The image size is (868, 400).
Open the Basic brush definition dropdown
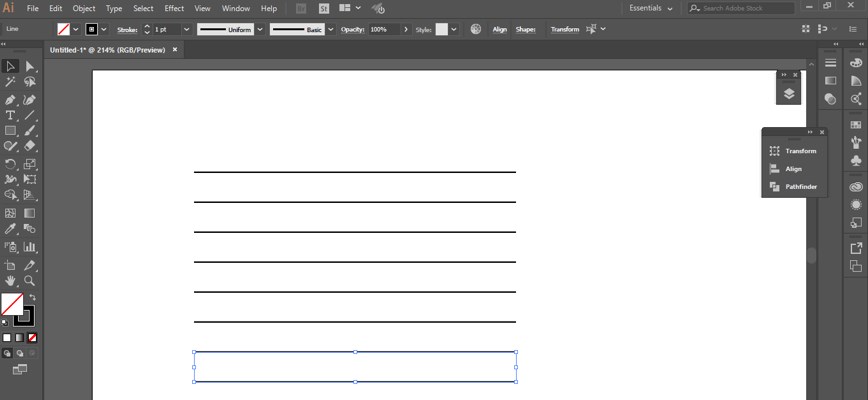coord(331,29)
